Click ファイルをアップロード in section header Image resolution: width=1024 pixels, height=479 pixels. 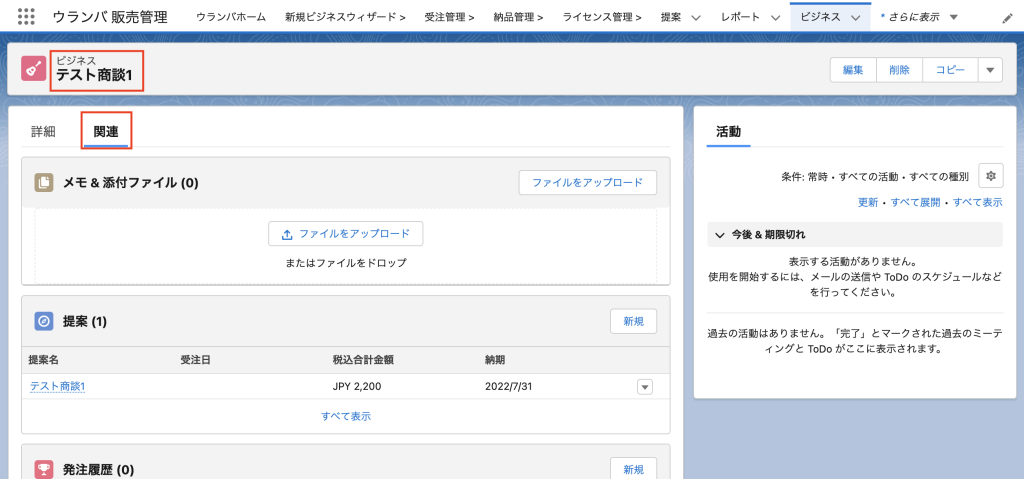[x=588, y=182]
